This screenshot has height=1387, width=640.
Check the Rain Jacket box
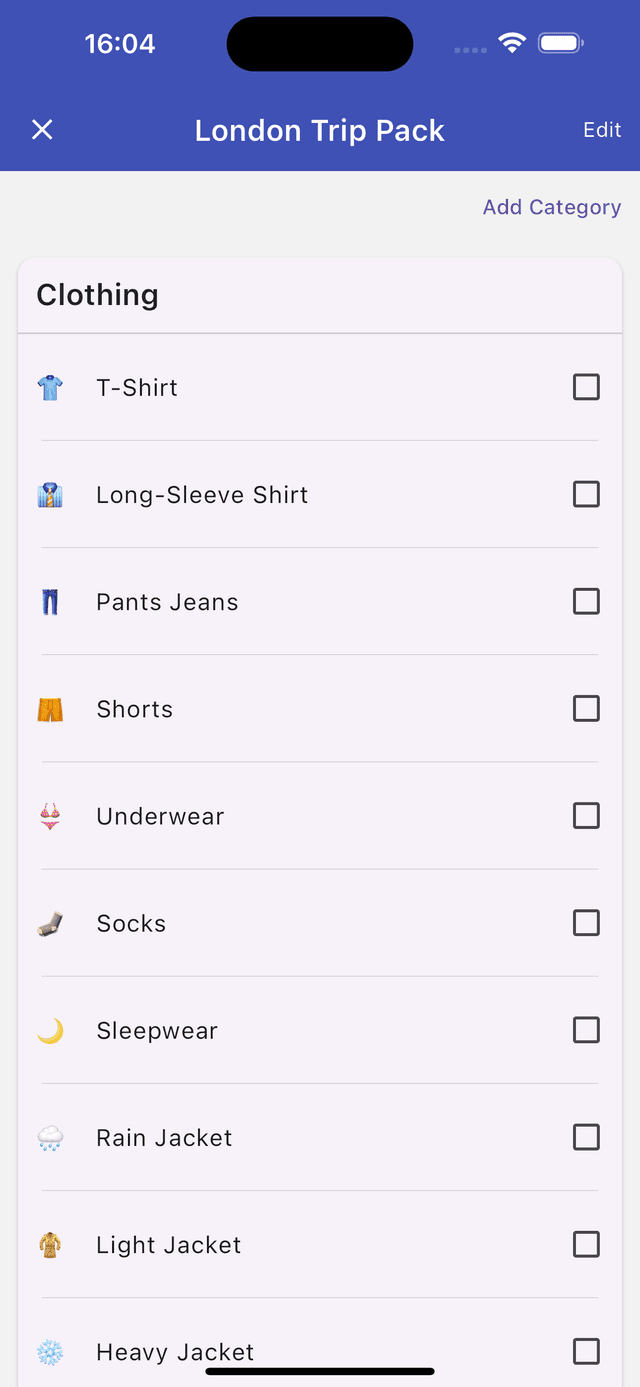click(x=586, y=1137)
